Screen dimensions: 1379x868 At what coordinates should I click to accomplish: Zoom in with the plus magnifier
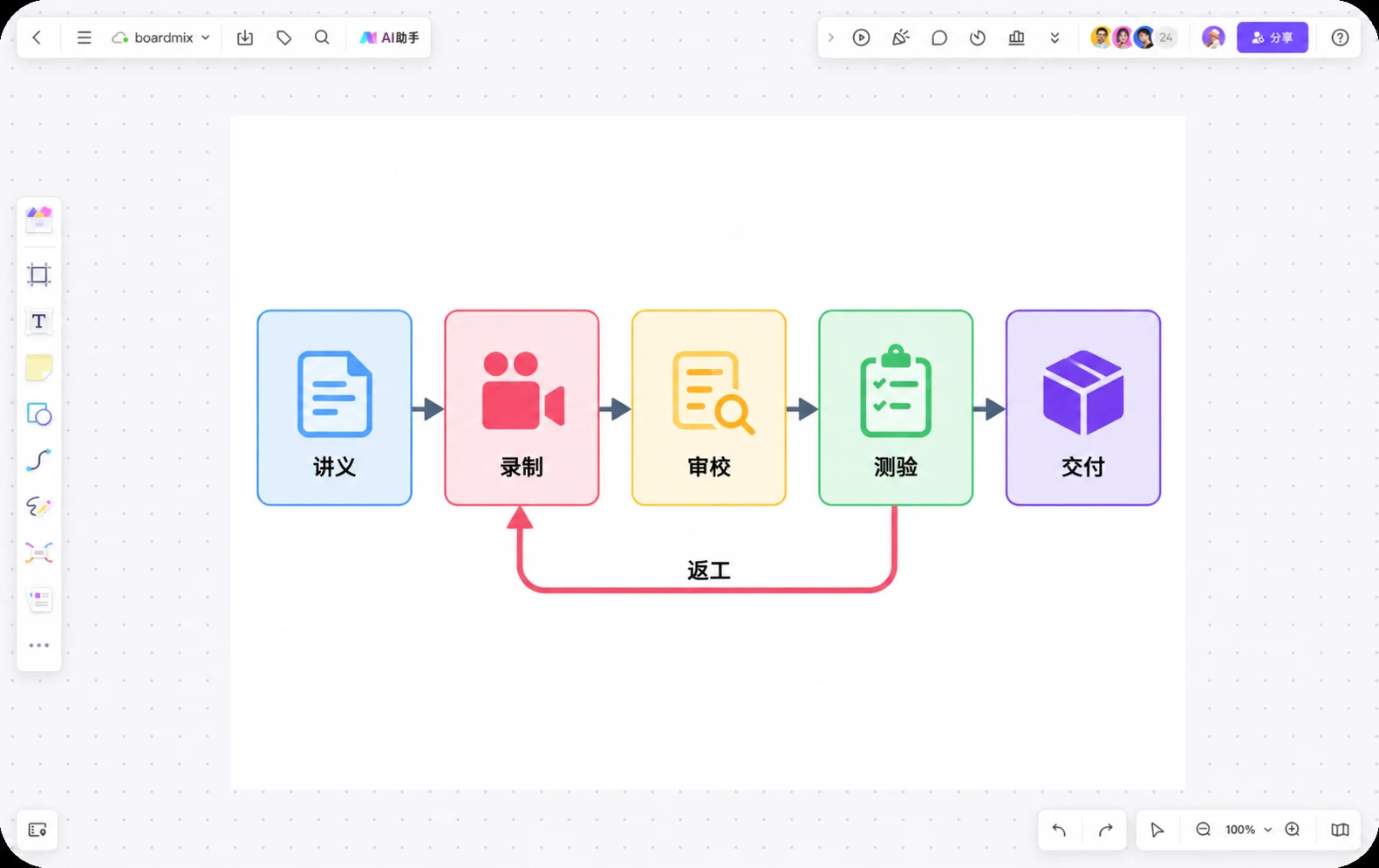(x=1293, y=830)
